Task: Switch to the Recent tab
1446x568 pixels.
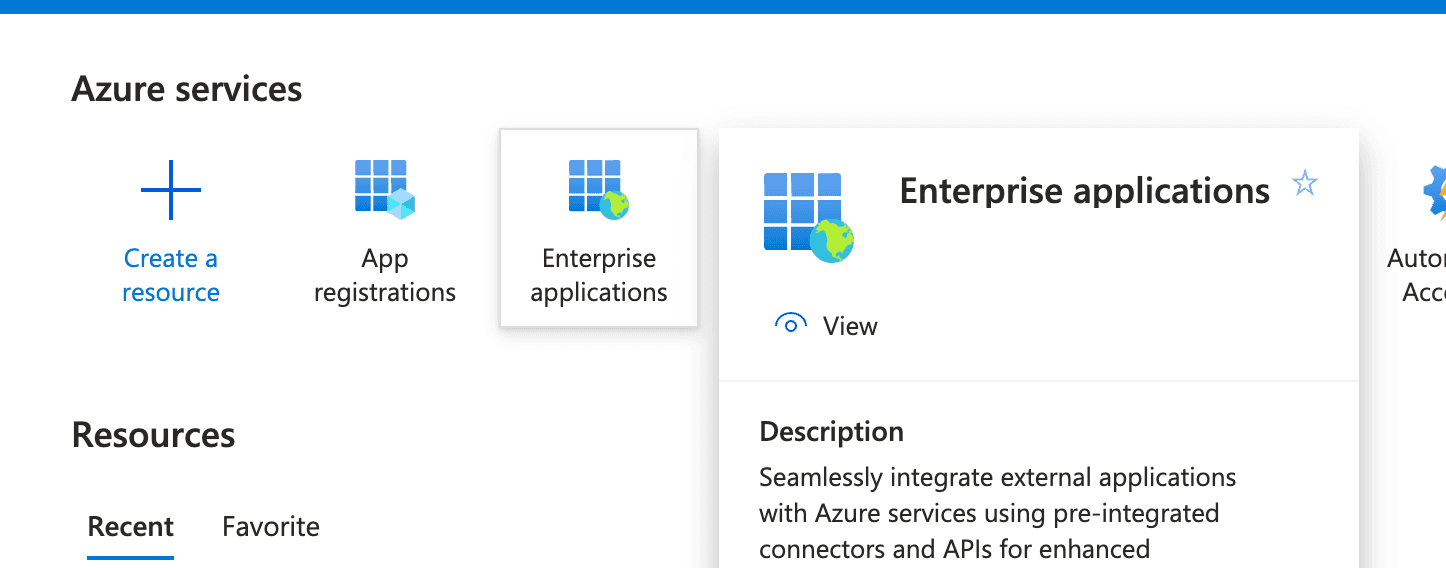Action: (x=131, y=526)
